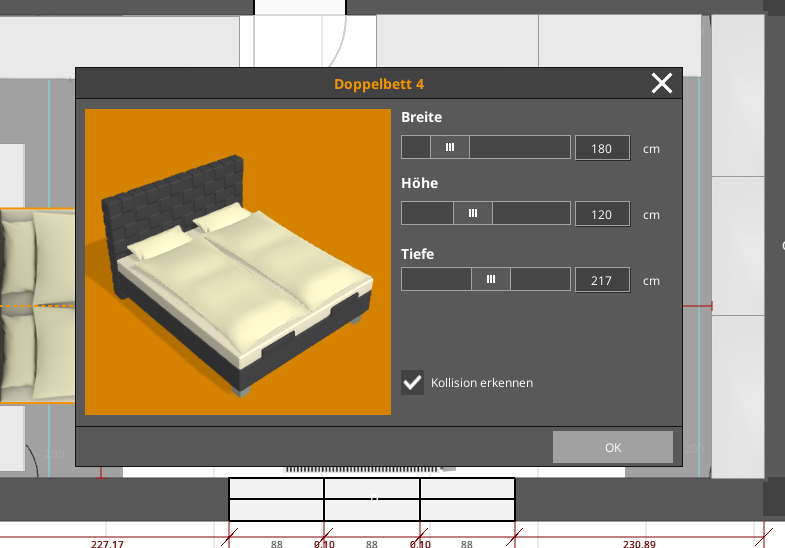This screenshot has width=785, height=548.
Task: Click the Doppelbett 4 title bar text
Action: 379,84
